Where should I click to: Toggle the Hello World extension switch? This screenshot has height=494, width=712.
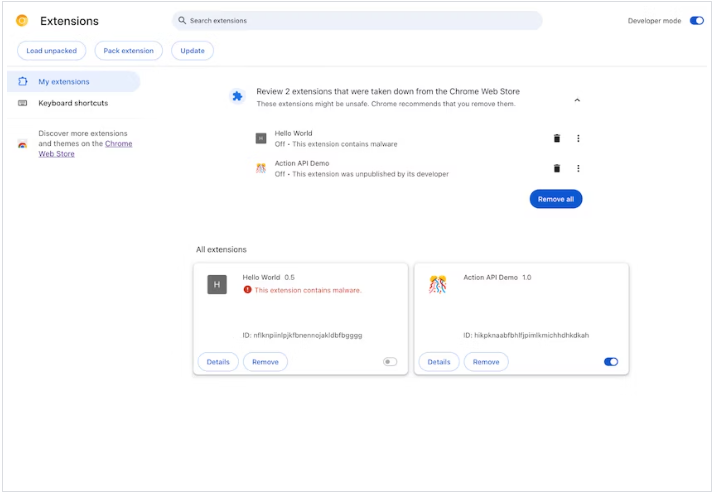[x=390, y=362]
